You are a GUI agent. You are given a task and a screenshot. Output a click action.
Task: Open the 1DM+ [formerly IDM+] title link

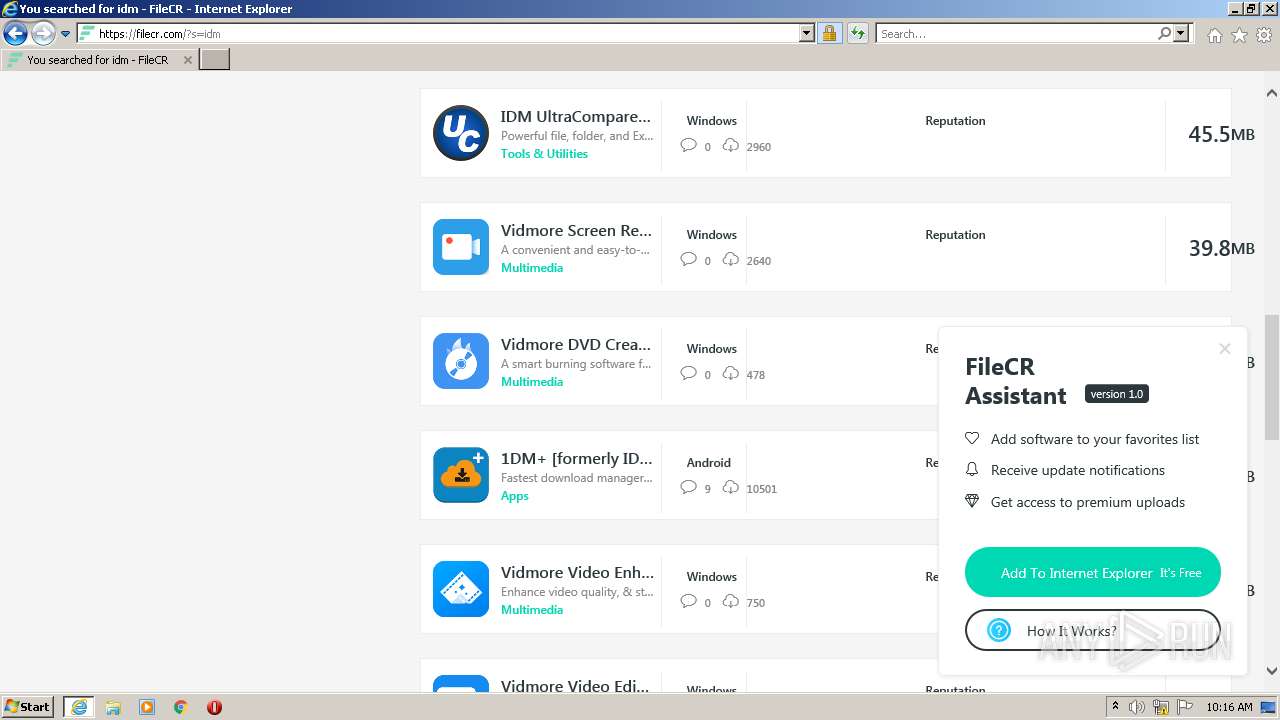click(x=576, y=458)
